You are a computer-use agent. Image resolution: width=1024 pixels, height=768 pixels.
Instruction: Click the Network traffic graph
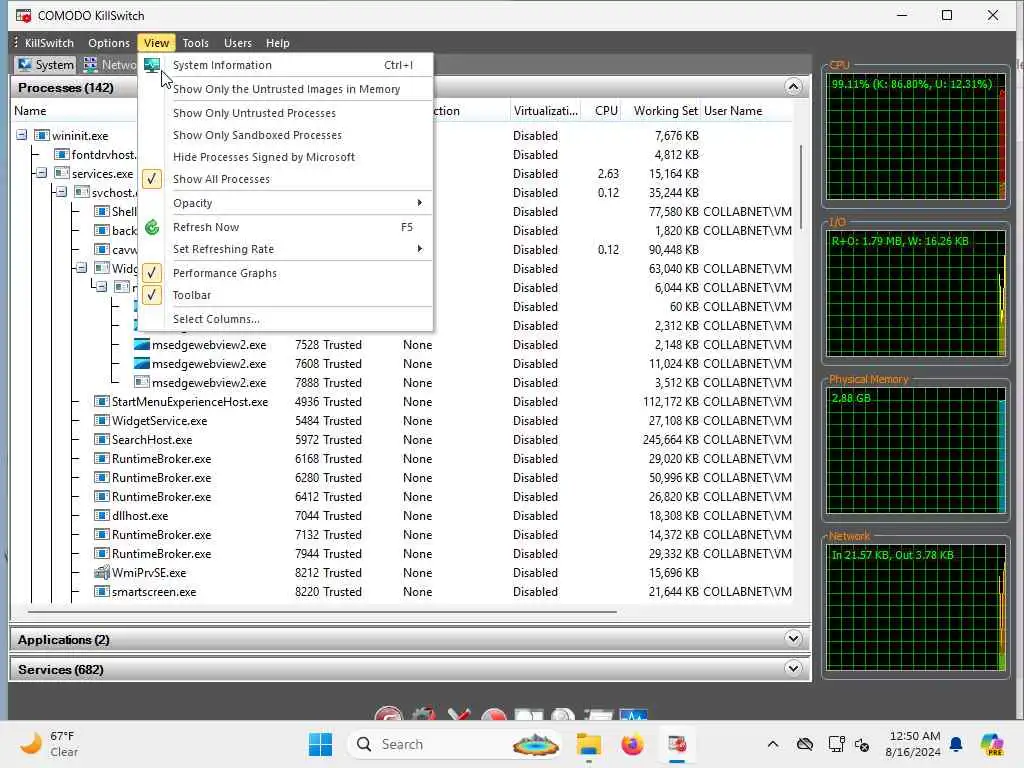point(916,607)
